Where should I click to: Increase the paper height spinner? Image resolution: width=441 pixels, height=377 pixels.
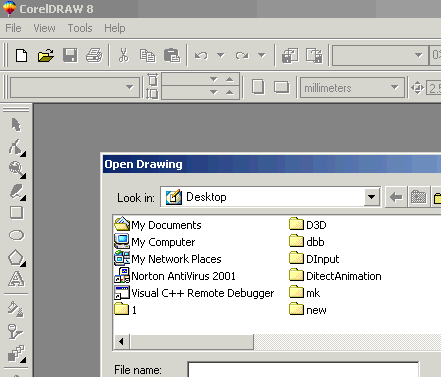pyautogui.click(x=229, y=92)
